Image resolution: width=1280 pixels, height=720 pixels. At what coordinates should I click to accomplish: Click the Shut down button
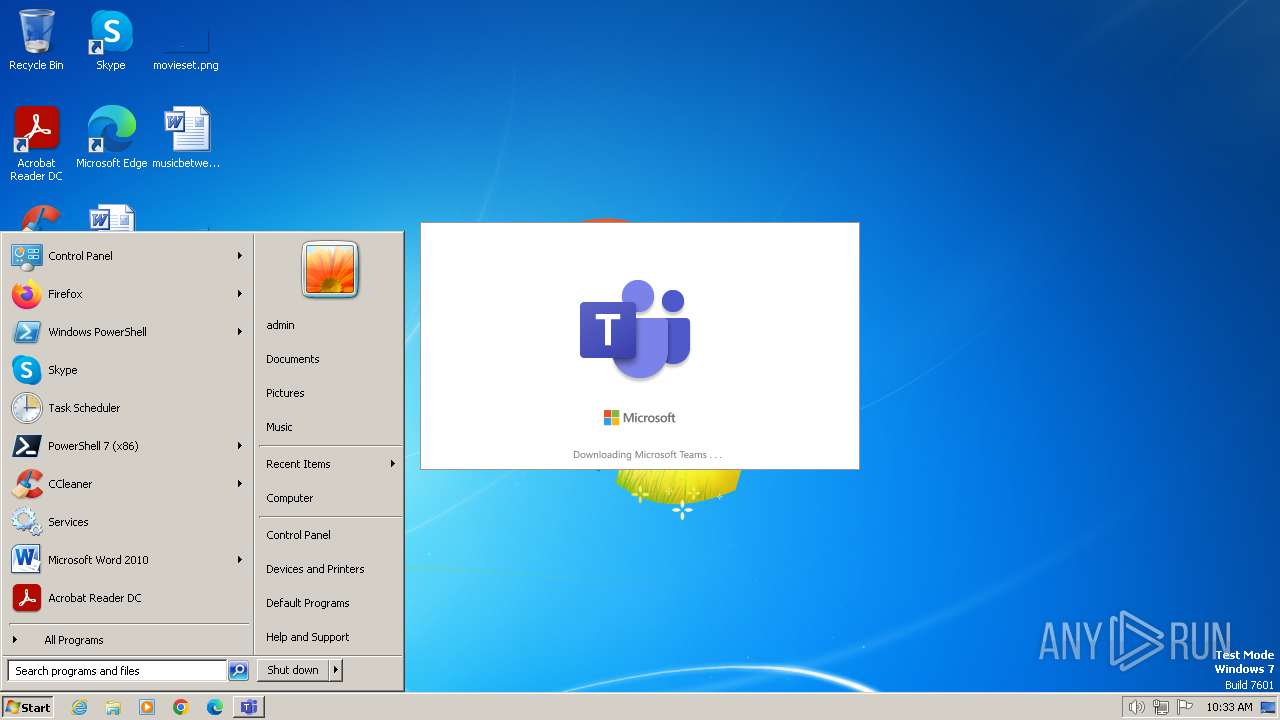pyautogui.click(x=293, y=670)
